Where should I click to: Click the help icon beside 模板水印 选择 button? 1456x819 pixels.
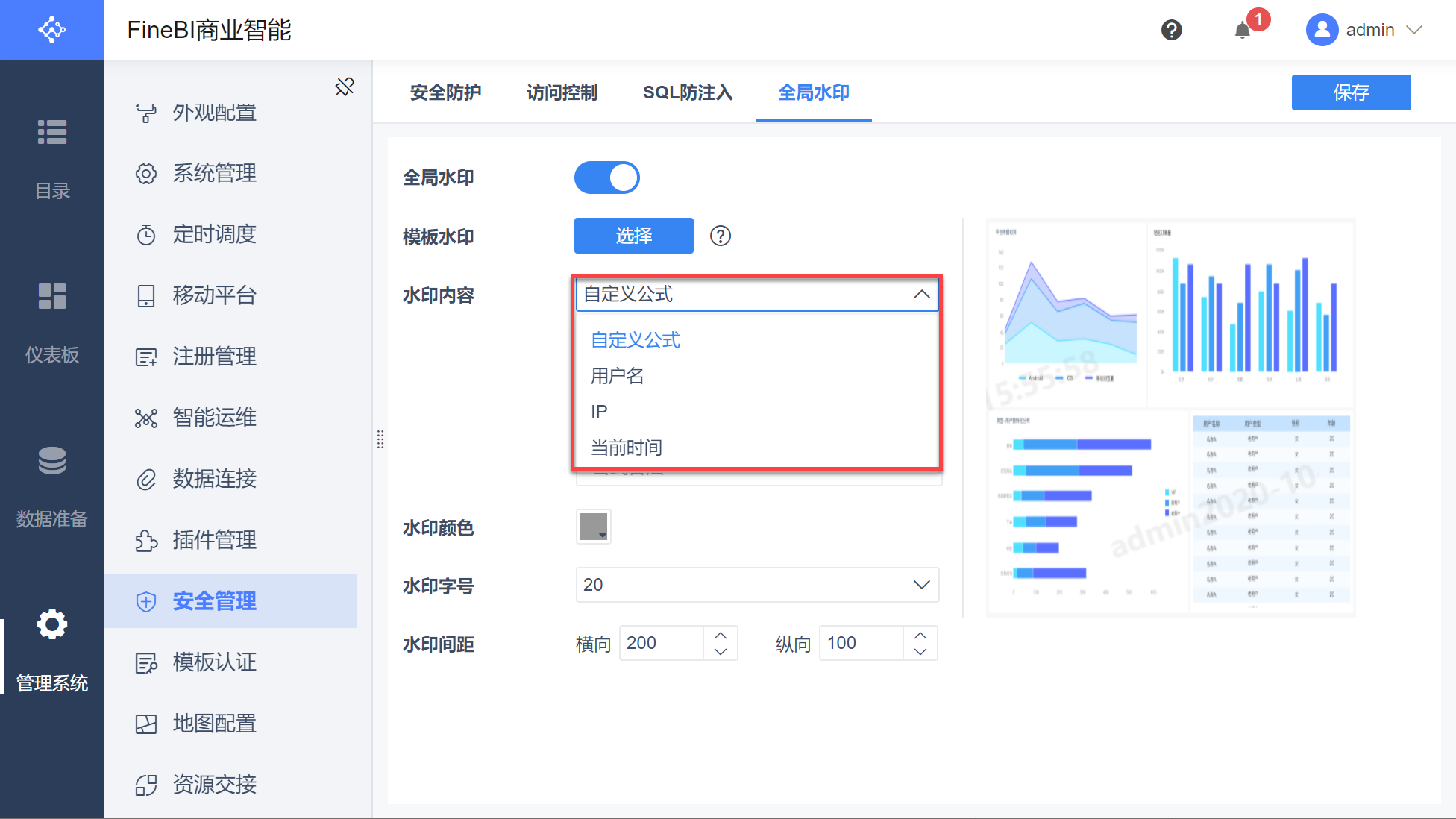(720, 236)
